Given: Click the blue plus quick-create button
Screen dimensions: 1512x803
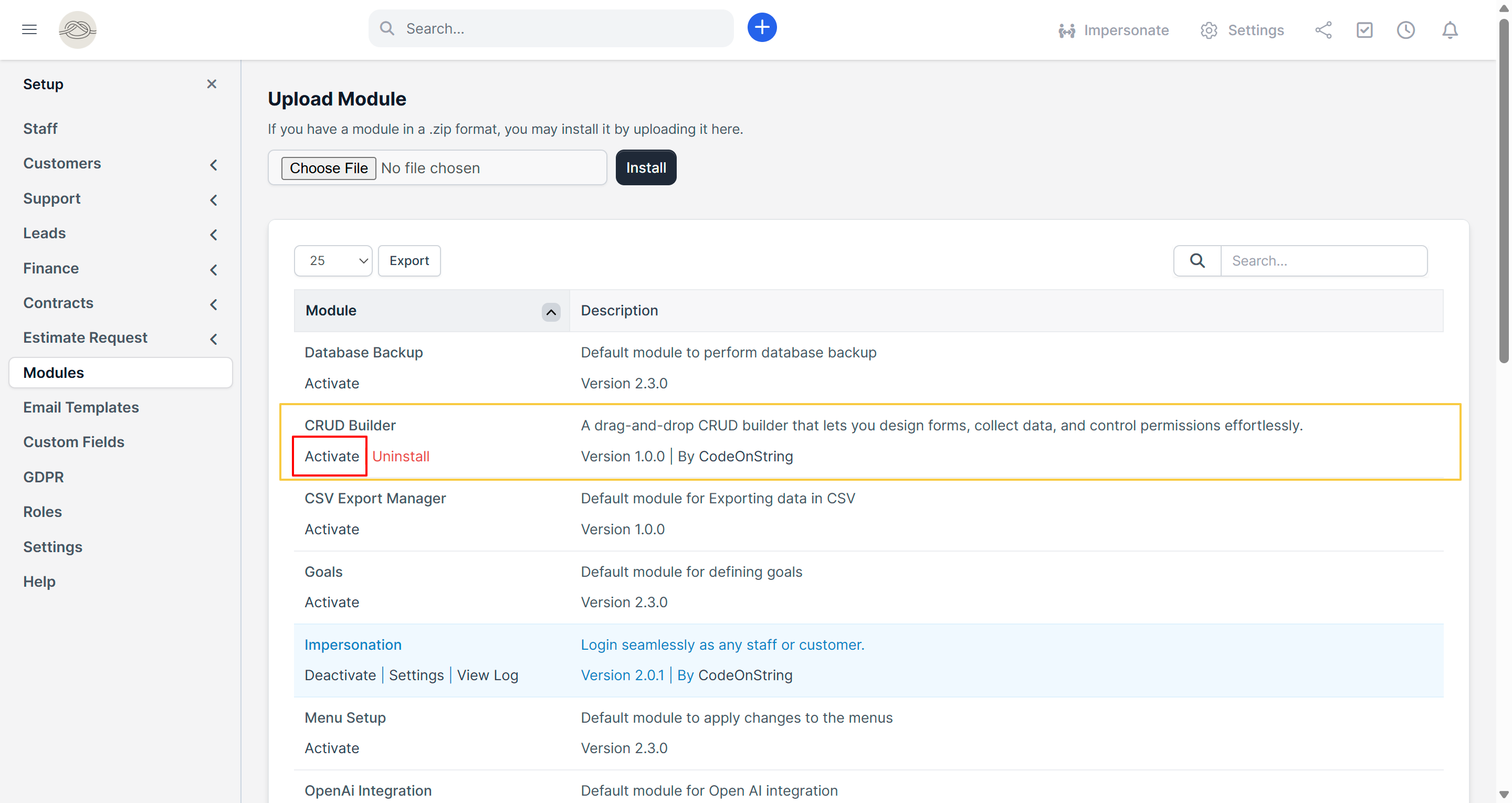Looking at the screenshot, I should click(x=761, y=28).
